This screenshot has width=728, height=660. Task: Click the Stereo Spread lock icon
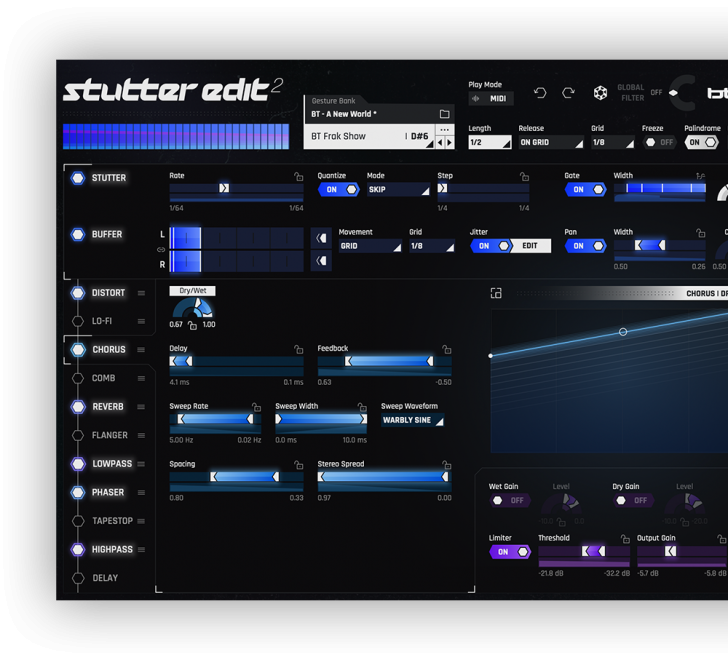click(447, 465)
